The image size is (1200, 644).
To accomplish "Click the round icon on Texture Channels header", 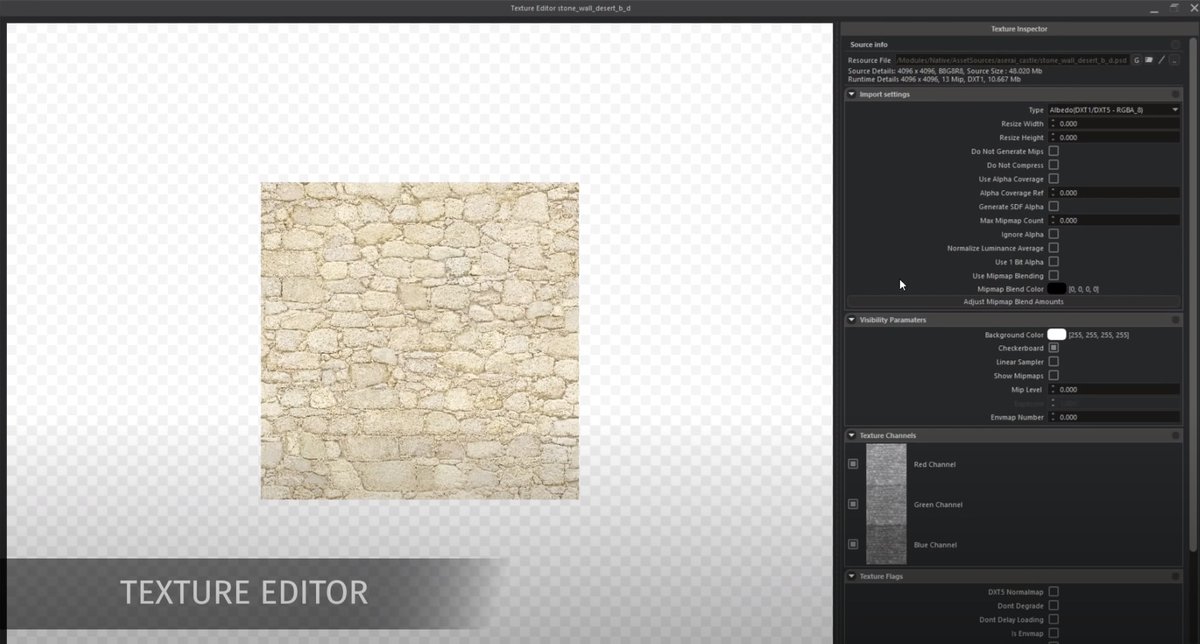I will point(1176,436).
